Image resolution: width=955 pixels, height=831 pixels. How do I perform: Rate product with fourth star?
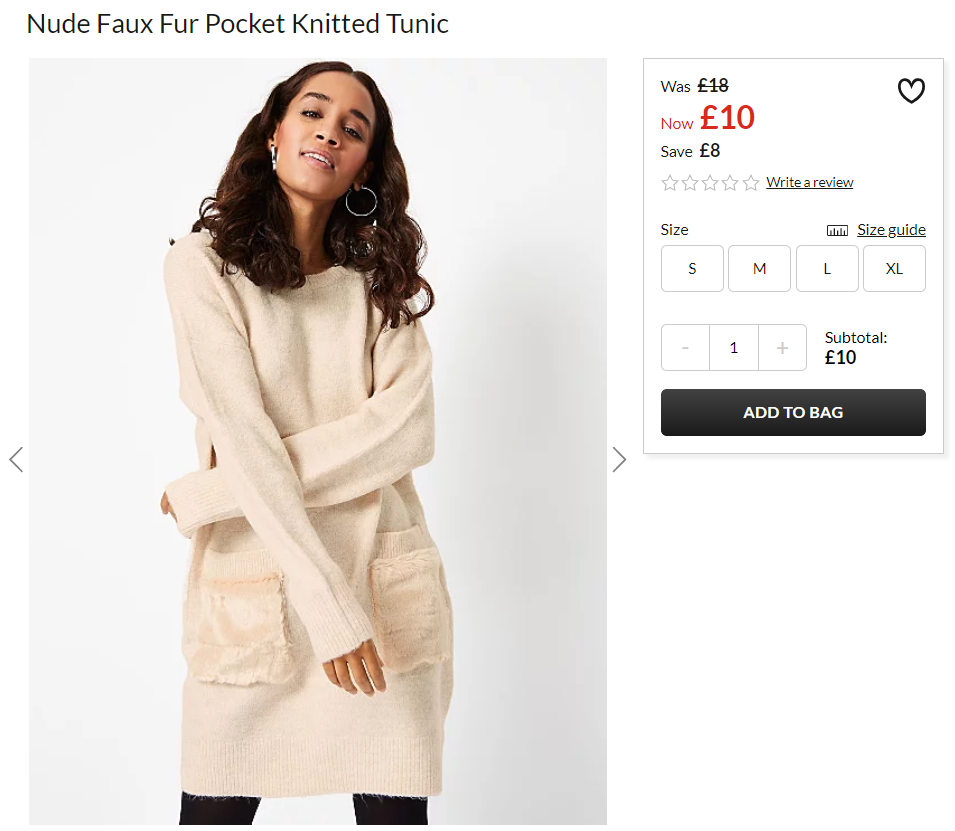click(x=730, y=183)
